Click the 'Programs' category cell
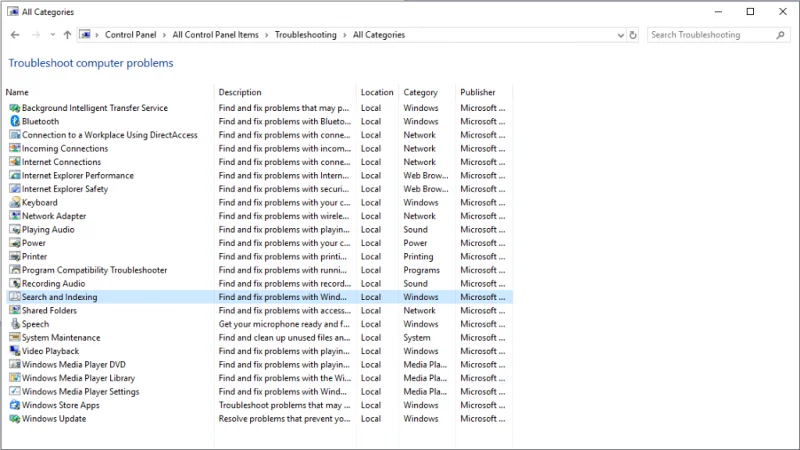The width and height of the screenshot is (800, 450). point(421,270)
